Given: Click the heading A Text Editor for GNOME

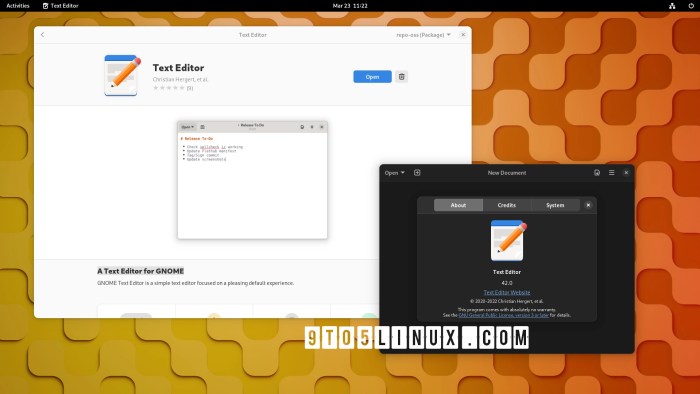Looking at the screenshot, I should point(141,271).
